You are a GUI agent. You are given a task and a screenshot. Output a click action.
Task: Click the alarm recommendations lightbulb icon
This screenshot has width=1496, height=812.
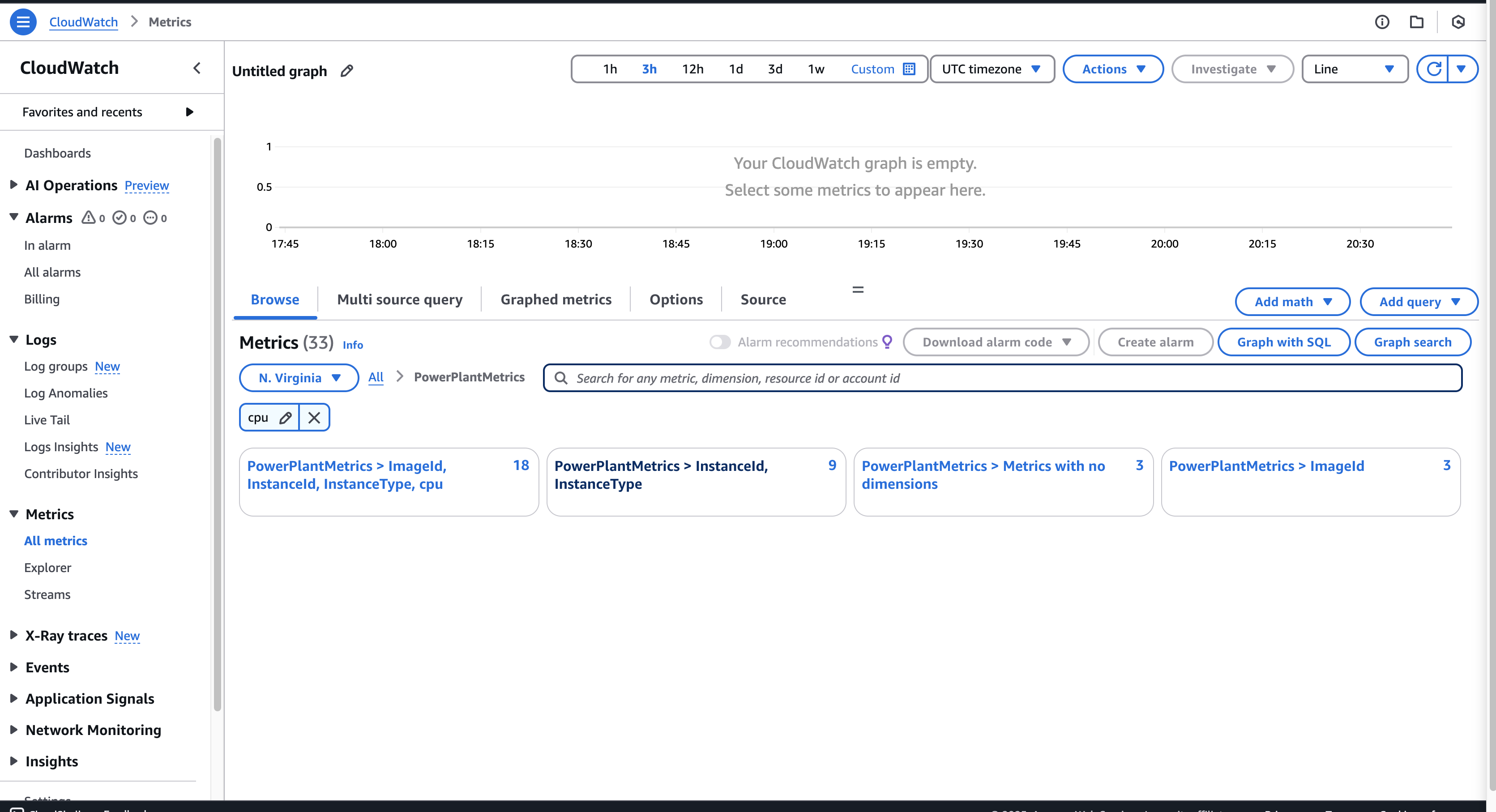tap(887, 342)
